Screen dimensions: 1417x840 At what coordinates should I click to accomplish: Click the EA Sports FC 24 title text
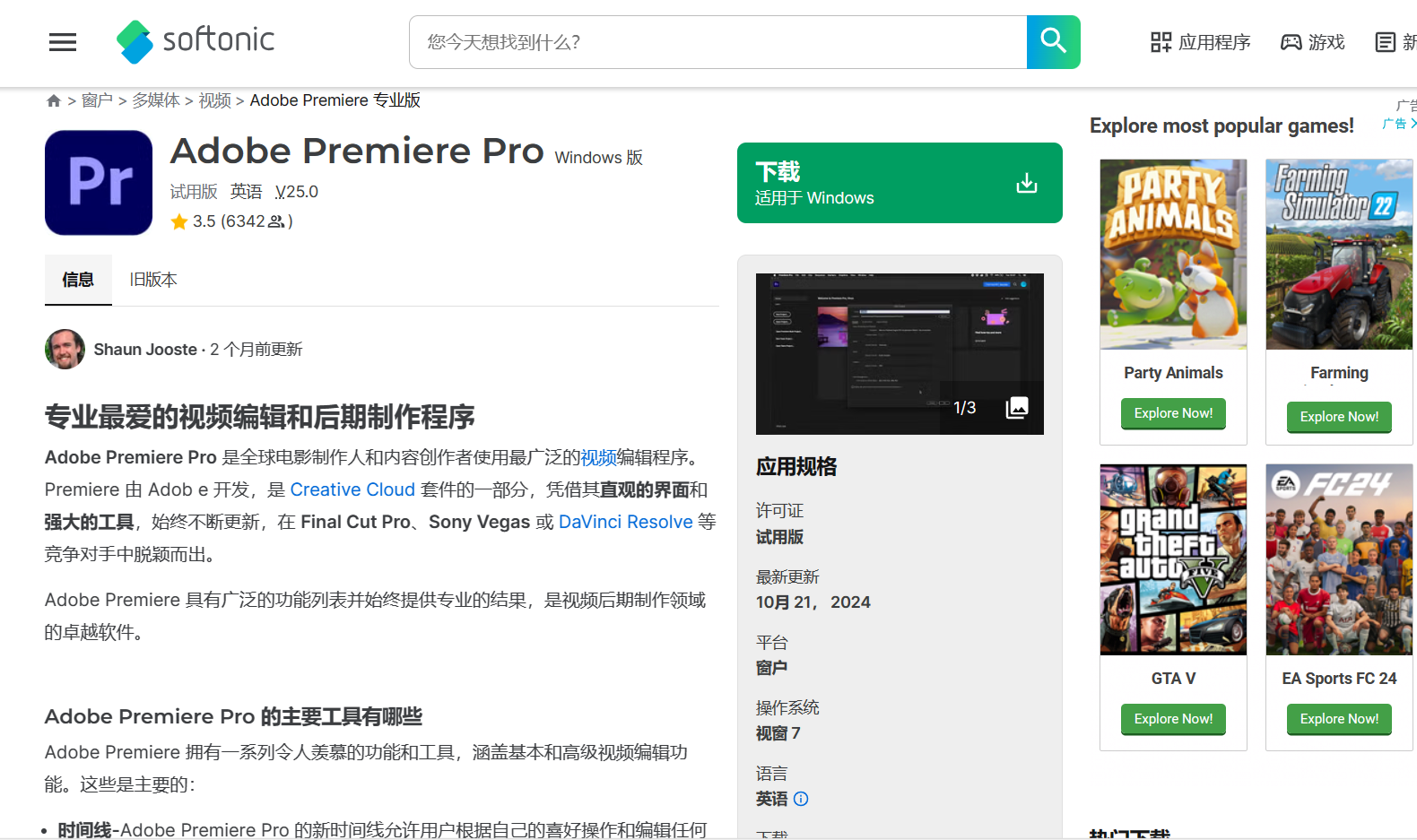[x=1339, y=679]
